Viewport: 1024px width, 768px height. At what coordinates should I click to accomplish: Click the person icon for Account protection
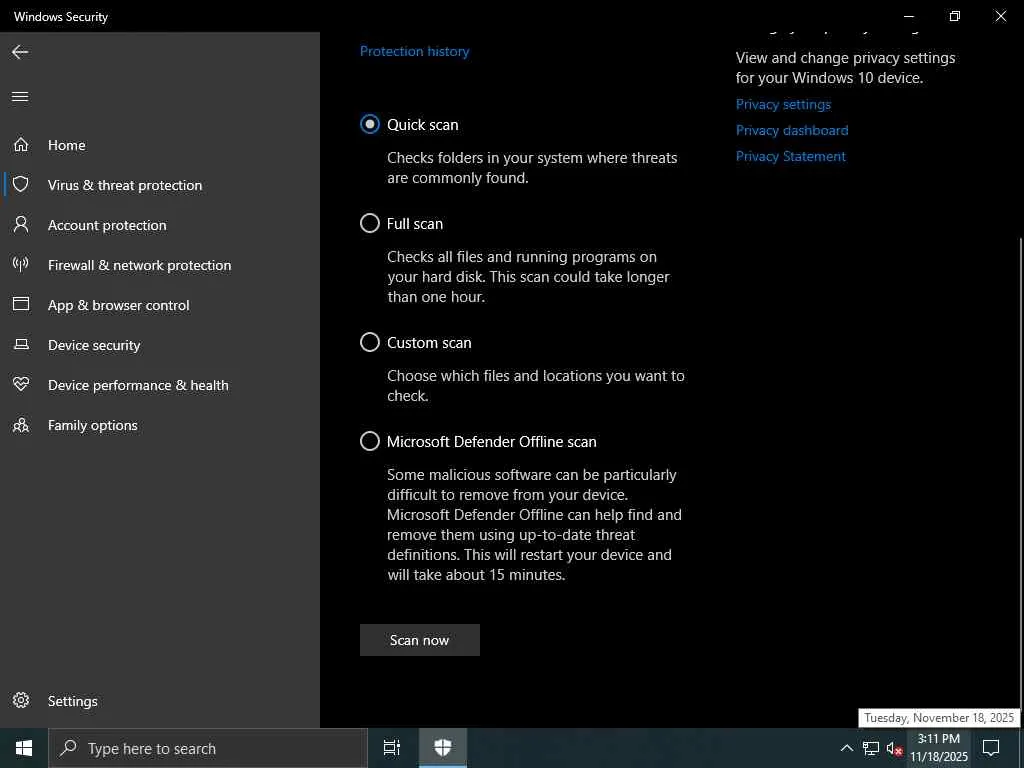21,224
